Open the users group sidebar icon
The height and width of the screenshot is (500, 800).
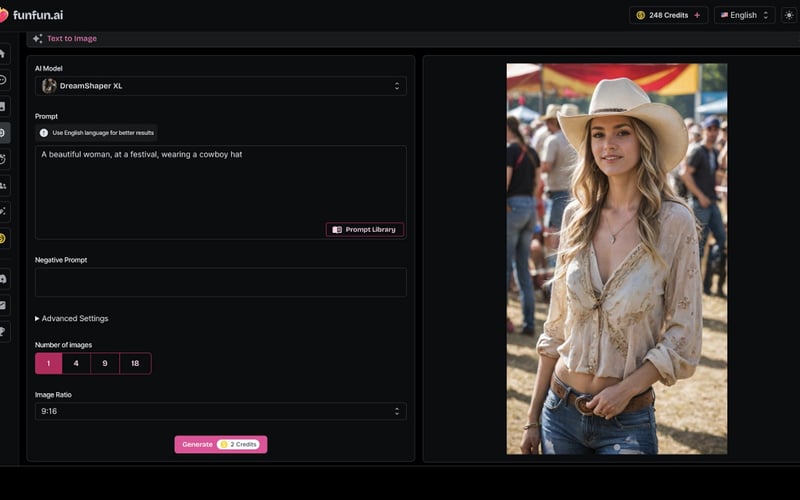click(3, 186)
